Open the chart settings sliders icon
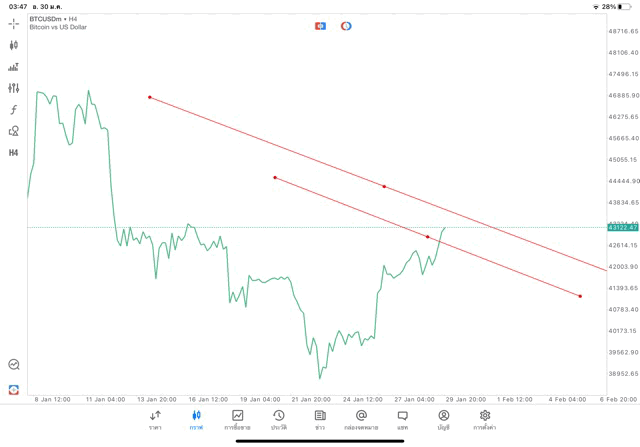 click(x=14, y=88)
